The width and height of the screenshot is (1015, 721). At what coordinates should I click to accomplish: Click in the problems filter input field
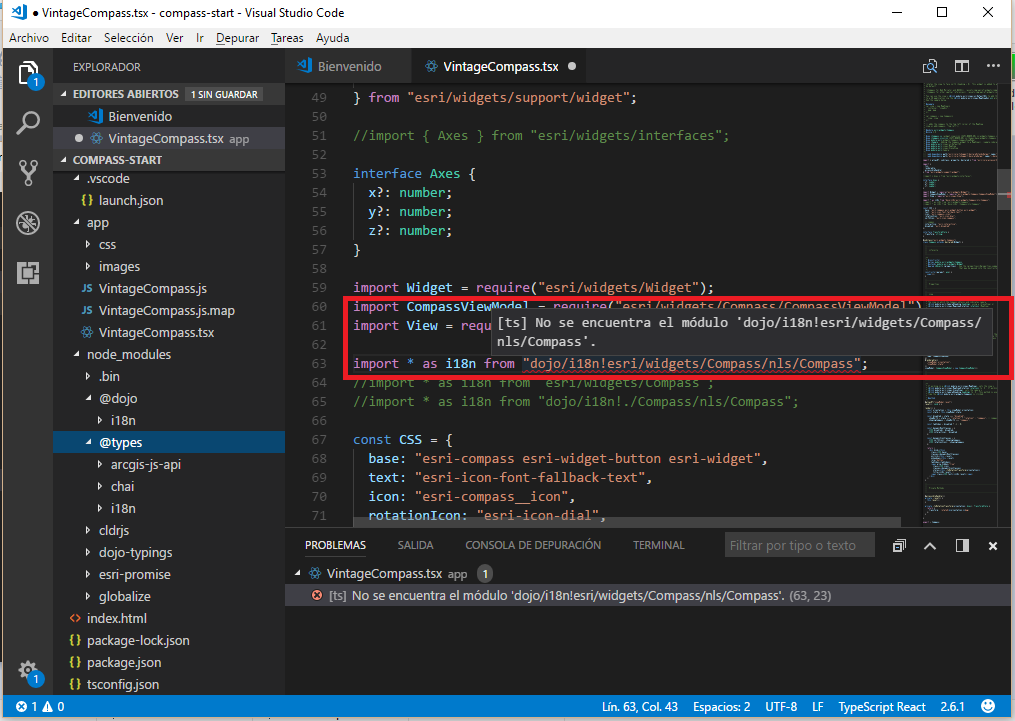tap(799, 546)
